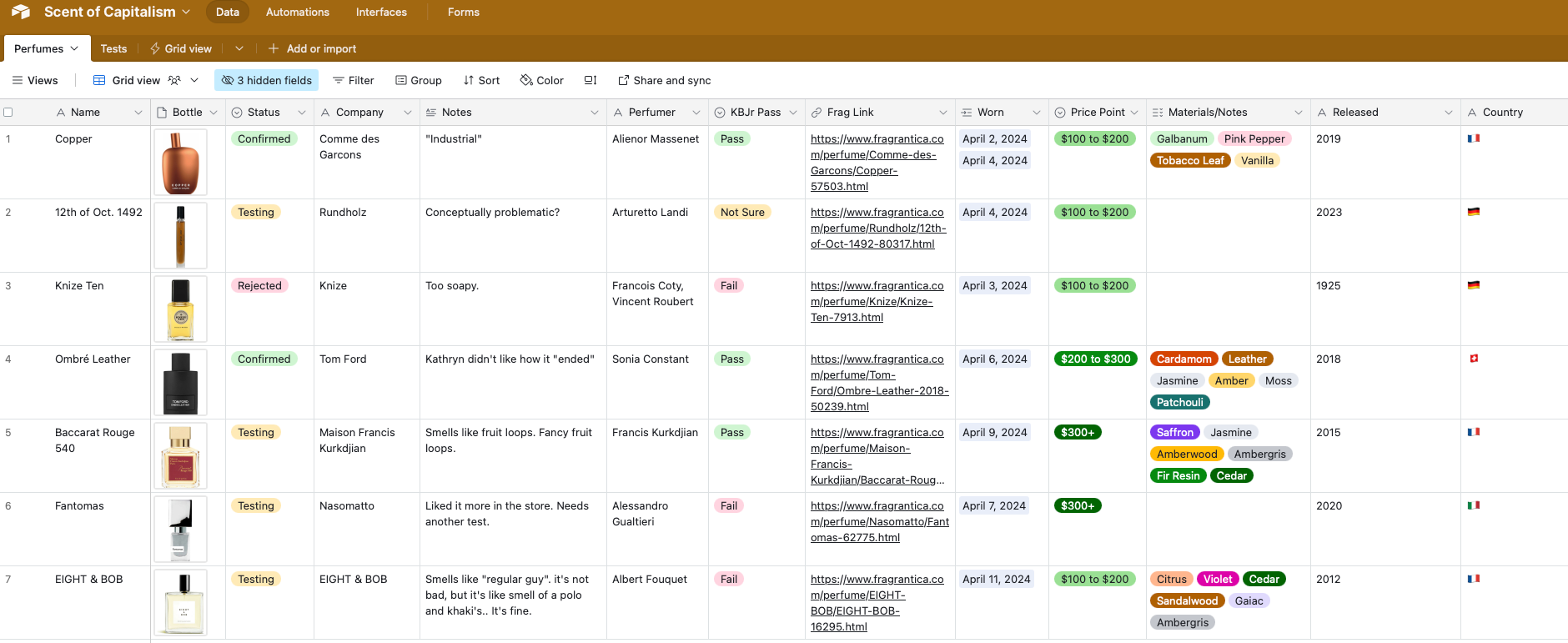1568x643 pixels.
Task: Click the Bottle attachment field icon
Action: pyautogui.click(x=162, y=112)
